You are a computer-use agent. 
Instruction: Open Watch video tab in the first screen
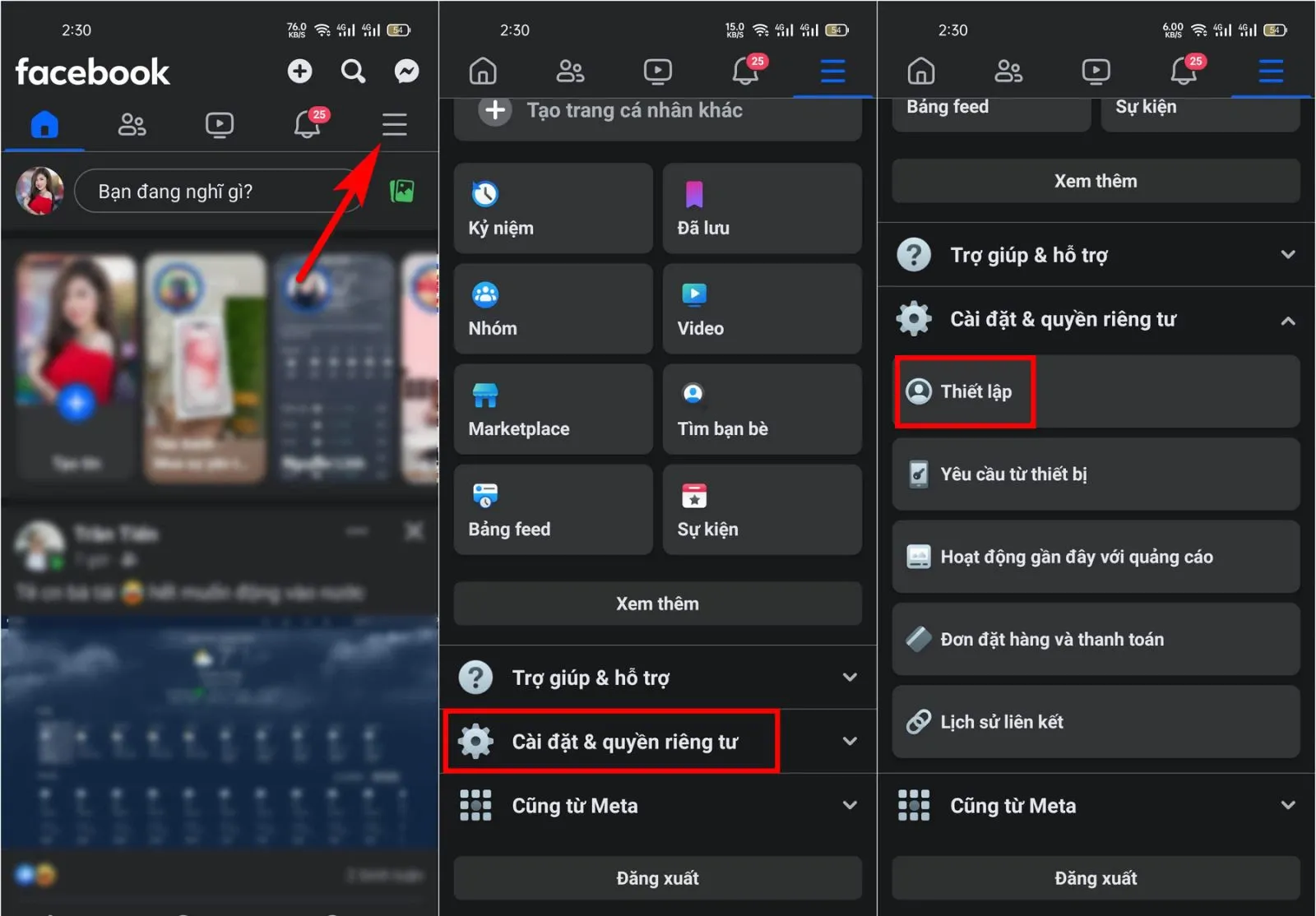(x=220, y=125)
